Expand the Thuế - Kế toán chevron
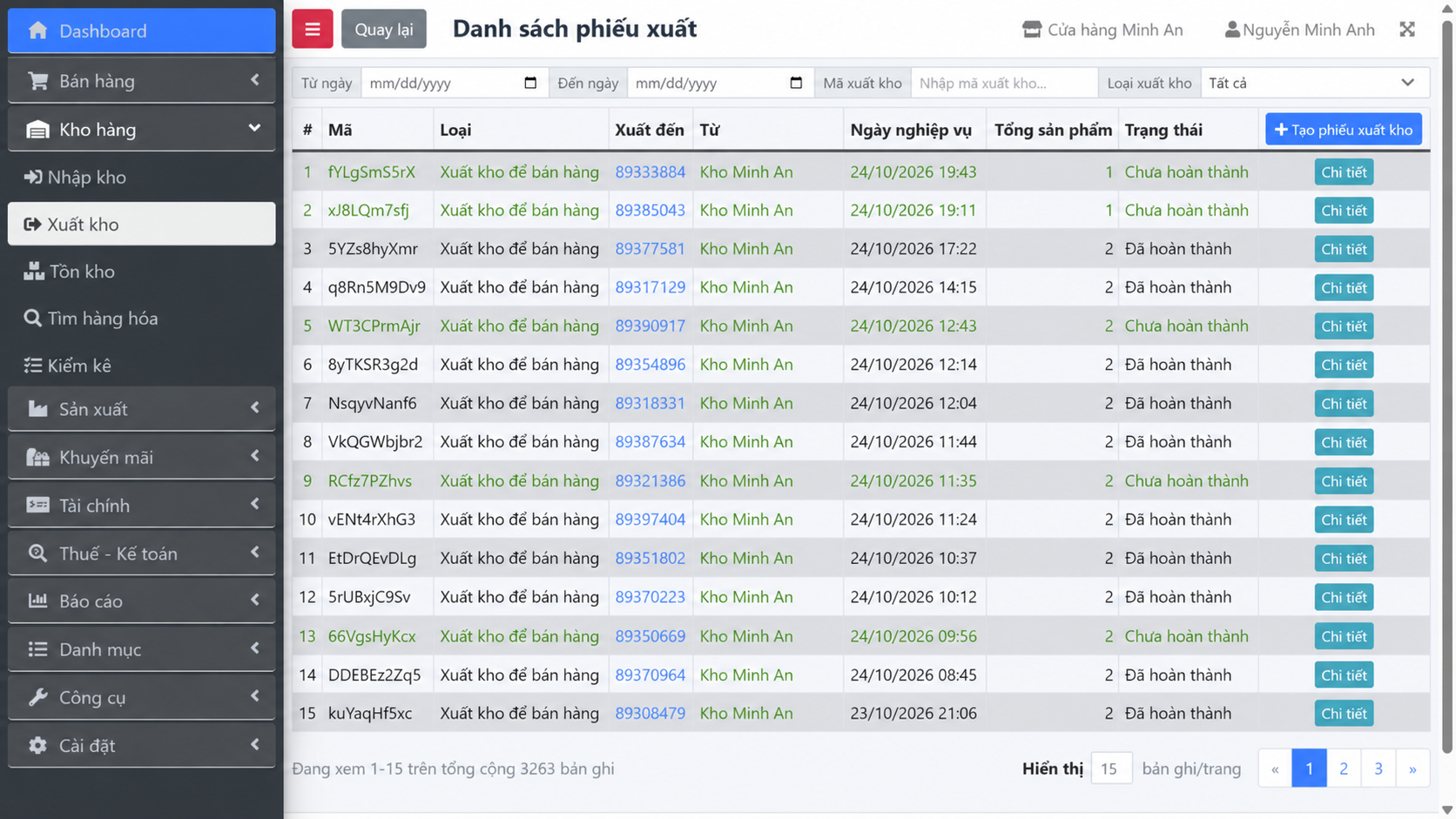 point(255,552)
